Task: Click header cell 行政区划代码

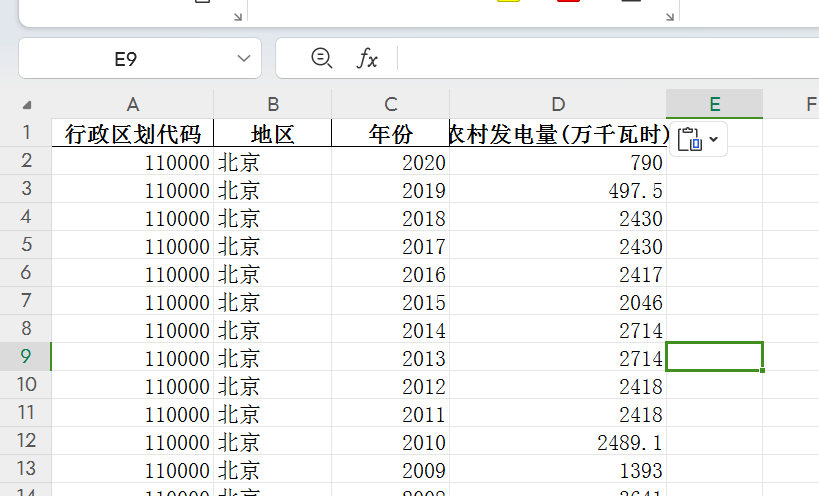Action: [x=133, y=133]
